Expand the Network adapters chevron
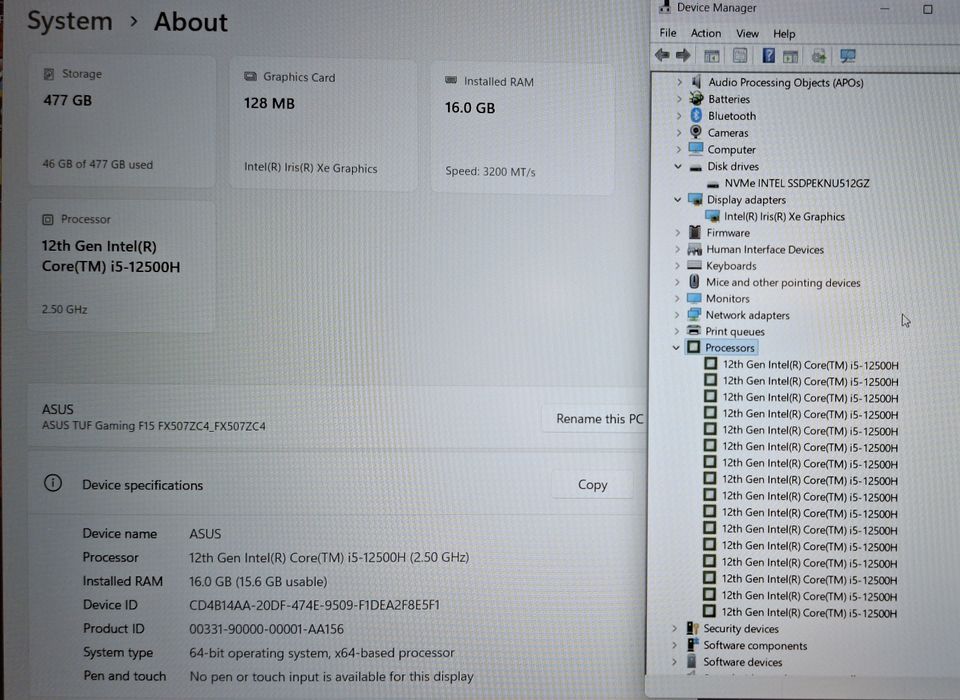This screenshot has height=700, width=960. click(x=677, y=315)
